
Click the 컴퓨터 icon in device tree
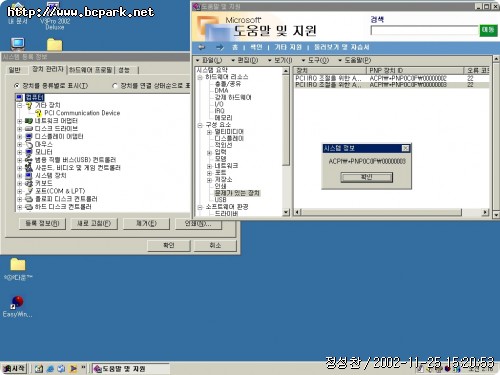point(20,97)
